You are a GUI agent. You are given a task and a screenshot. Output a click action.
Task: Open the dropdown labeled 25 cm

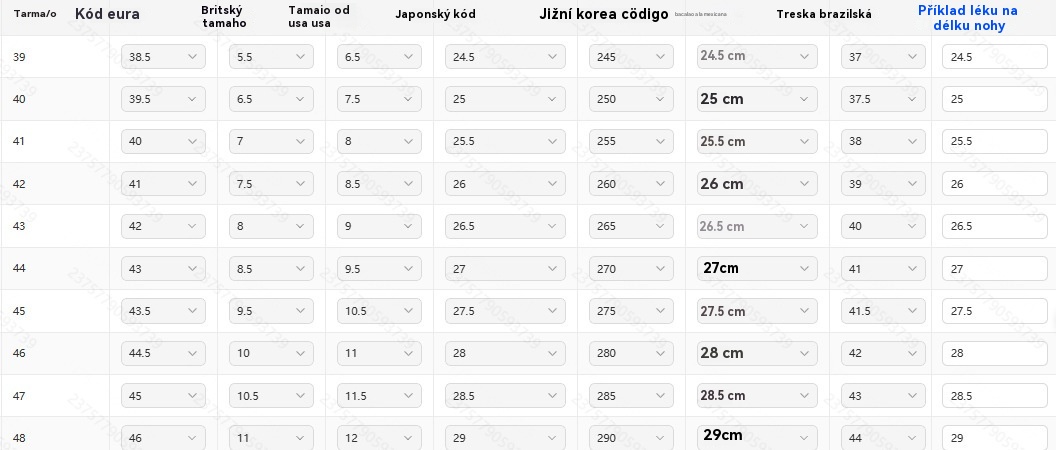(x=757, y=99)
